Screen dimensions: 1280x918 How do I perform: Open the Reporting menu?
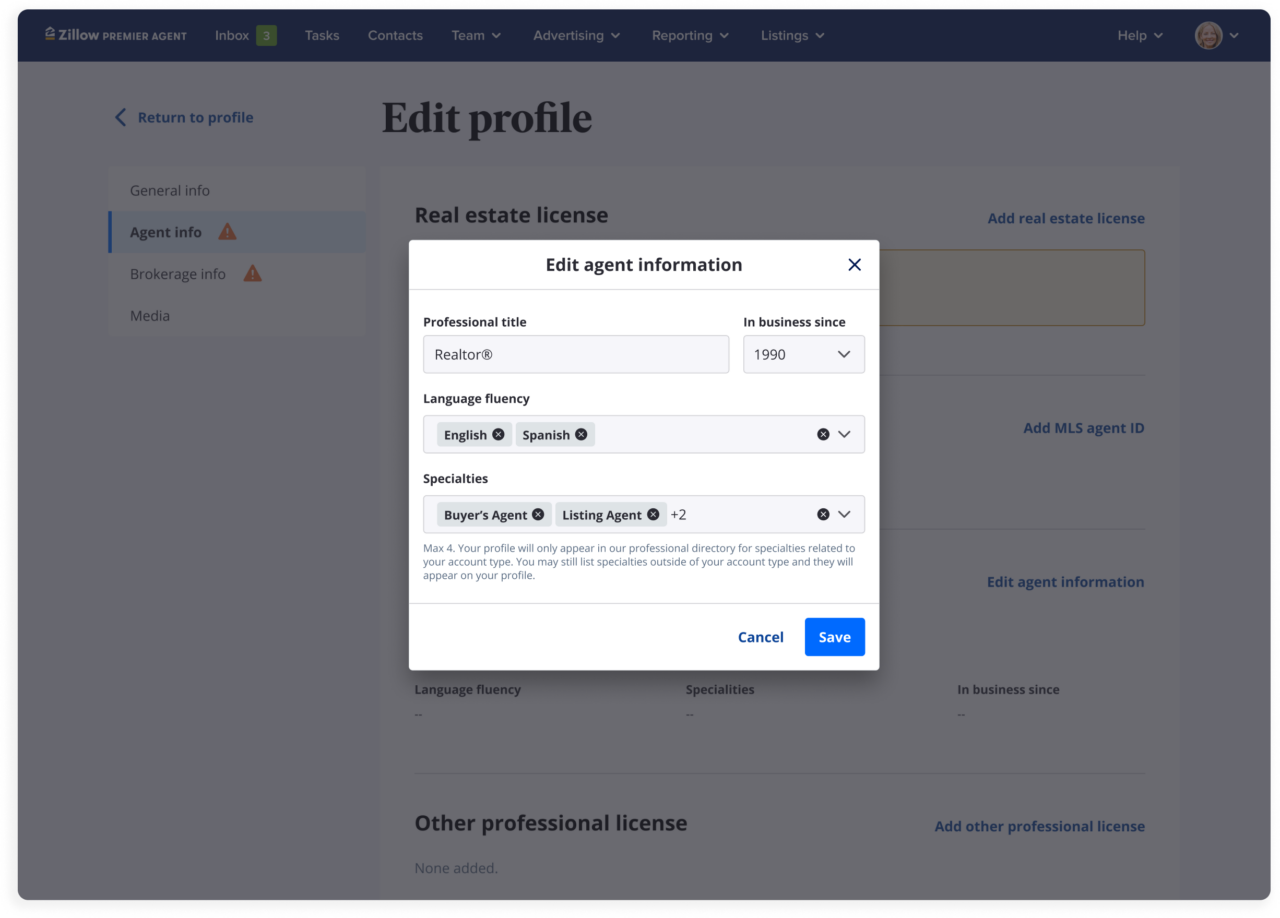point(690,35)
